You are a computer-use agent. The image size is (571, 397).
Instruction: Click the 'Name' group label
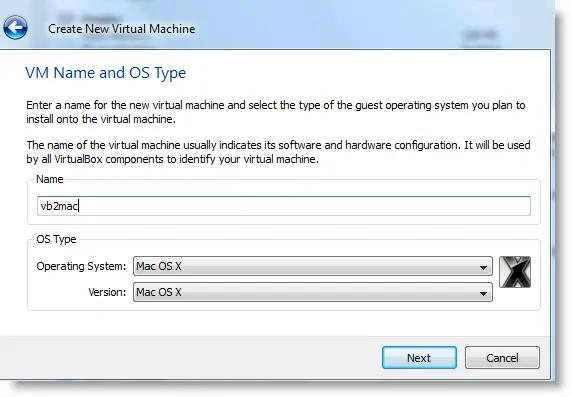(x=50, y=179)
